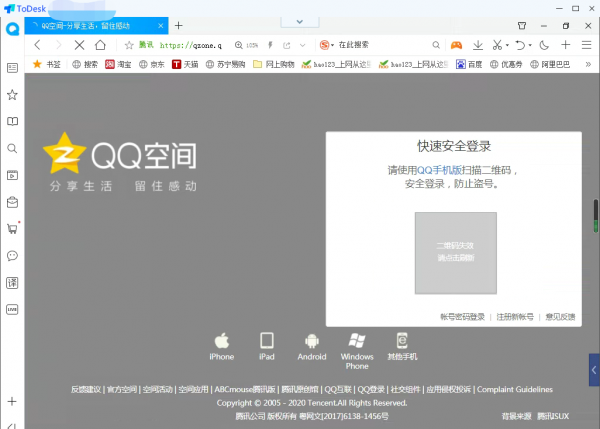Screen dimensions: 600x429
Task: Open the reading book sidebar icon
Action: pyautogui.click(x=12, y=121)
